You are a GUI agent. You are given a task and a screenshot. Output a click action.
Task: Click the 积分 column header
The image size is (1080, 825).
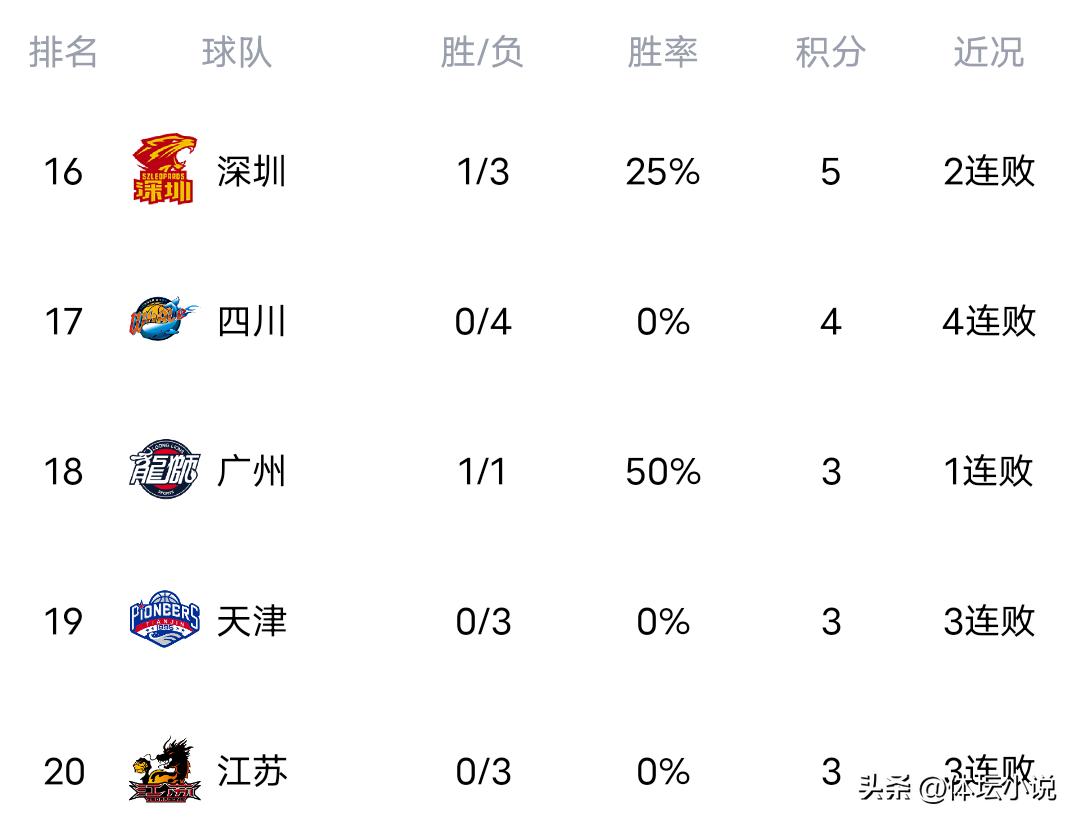tap(830, 52)
